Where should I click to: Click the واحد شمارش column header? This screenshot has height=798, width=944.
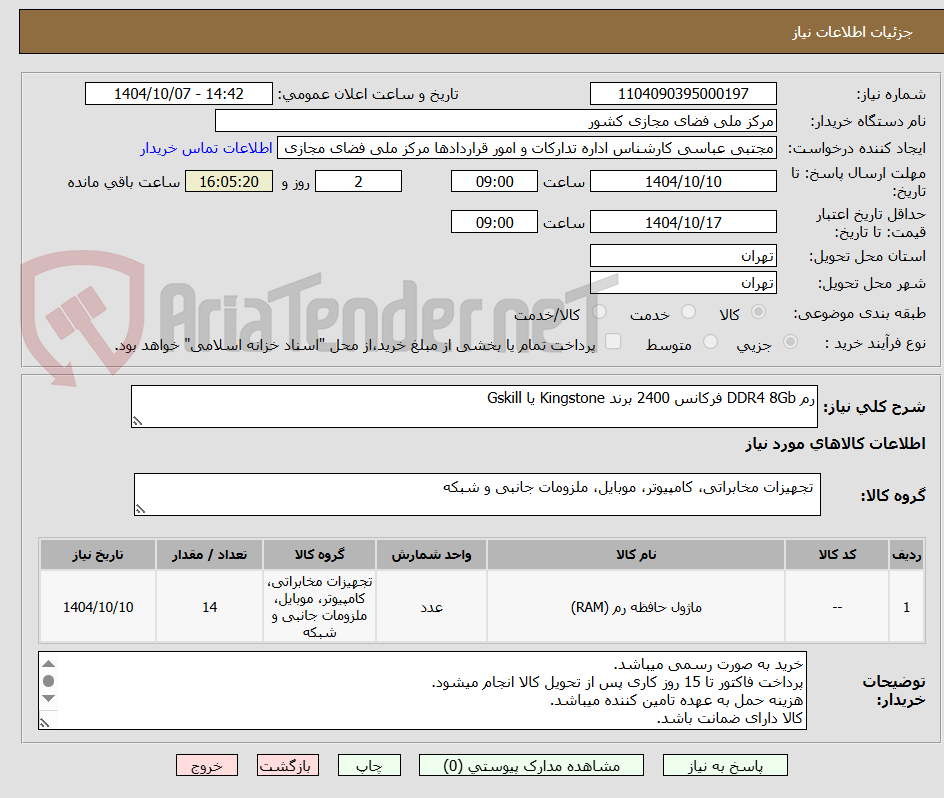point(431,555)
